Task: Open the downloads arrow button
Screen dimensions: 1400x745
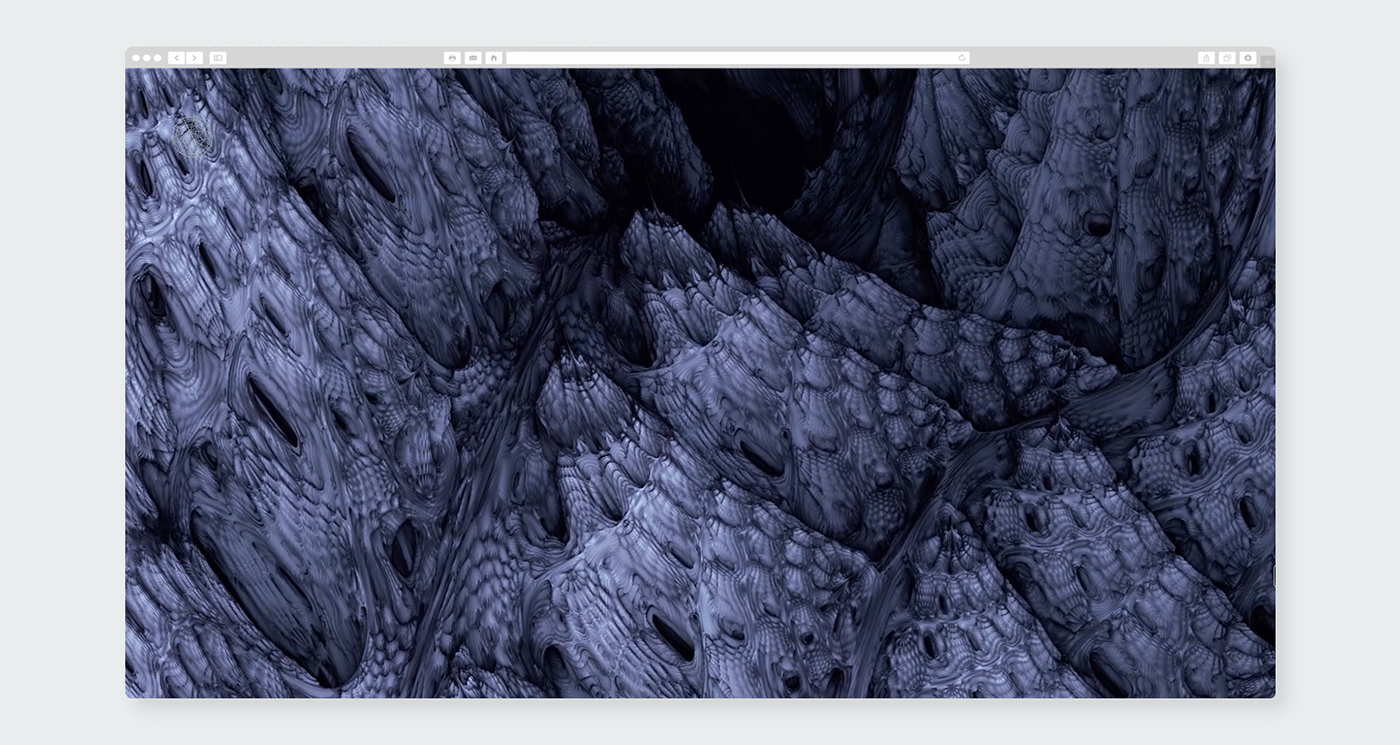Action: 1247,58
